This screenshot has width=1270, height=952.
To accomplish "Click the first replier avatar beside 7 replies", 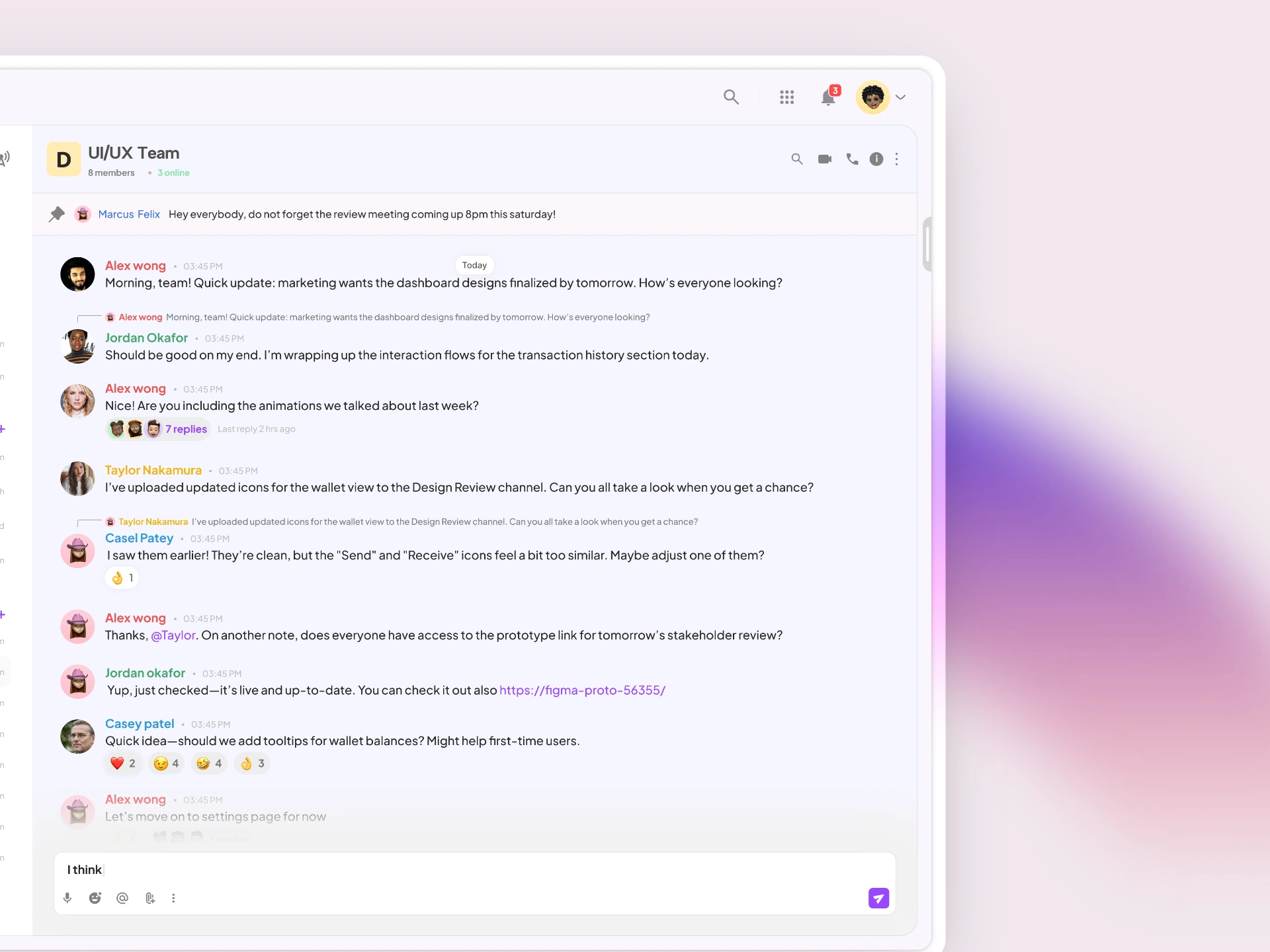I will coord(117,429).
